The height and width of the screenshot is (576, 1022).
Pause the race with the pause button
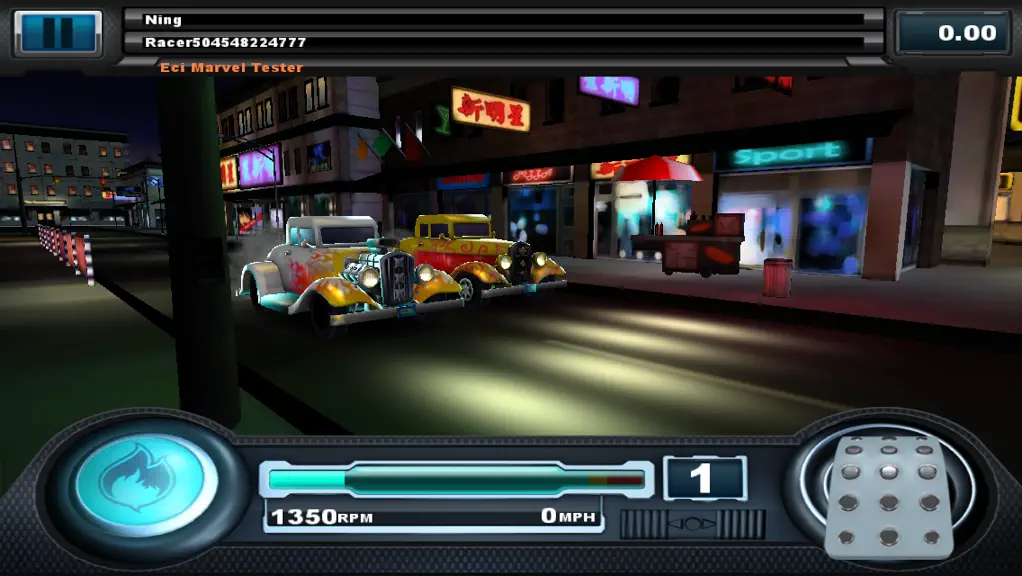(x=59, y=33)
